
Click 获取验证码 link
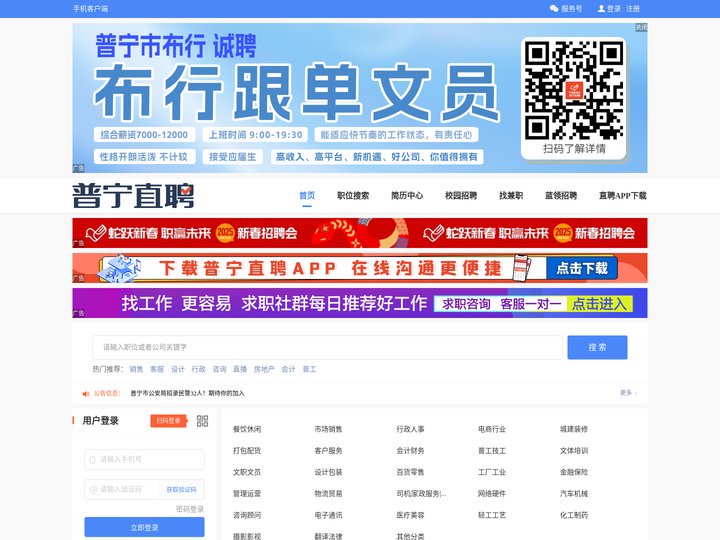point(181,489)
